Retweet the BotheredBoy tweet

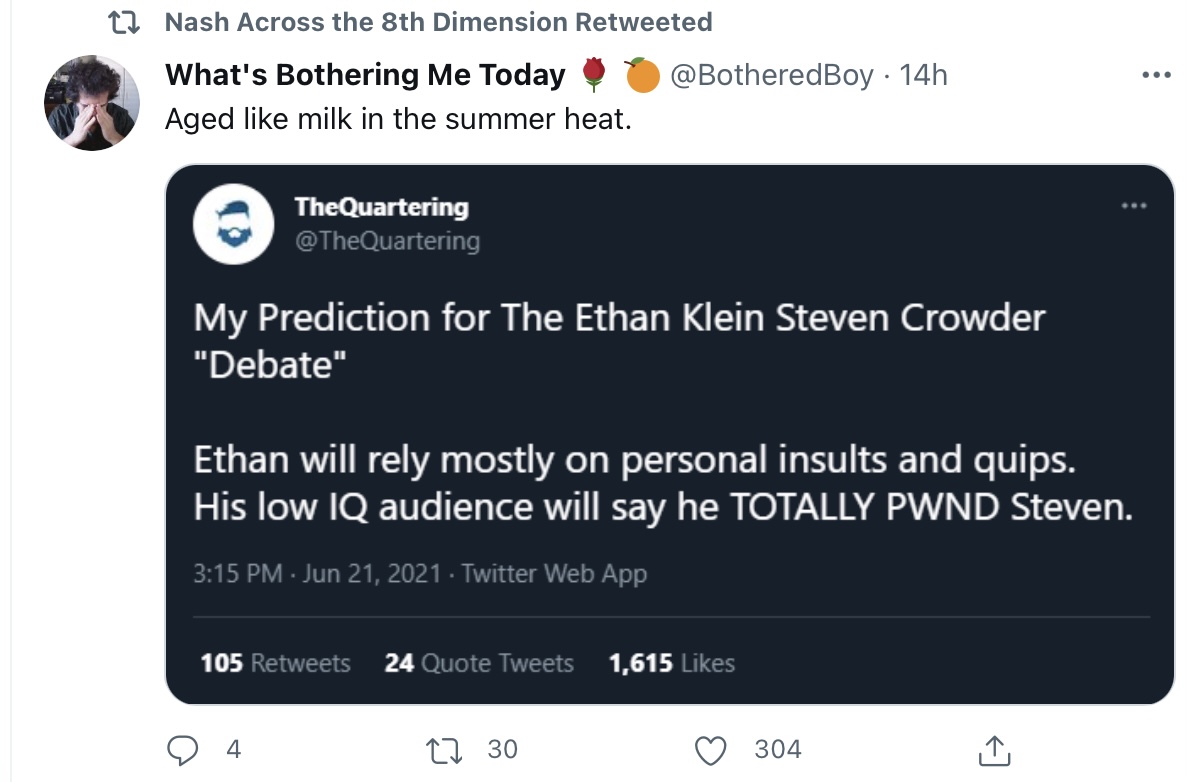(x=444, y=749)
